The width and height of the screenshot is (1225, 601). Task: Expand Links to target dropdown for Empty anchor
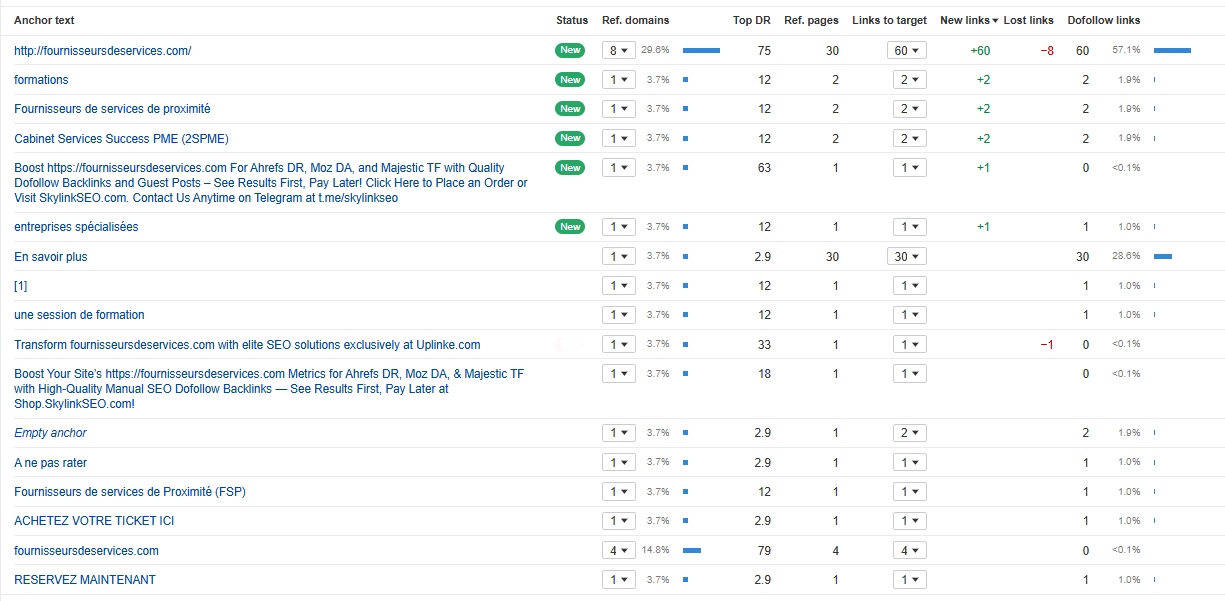coord(906,433)
